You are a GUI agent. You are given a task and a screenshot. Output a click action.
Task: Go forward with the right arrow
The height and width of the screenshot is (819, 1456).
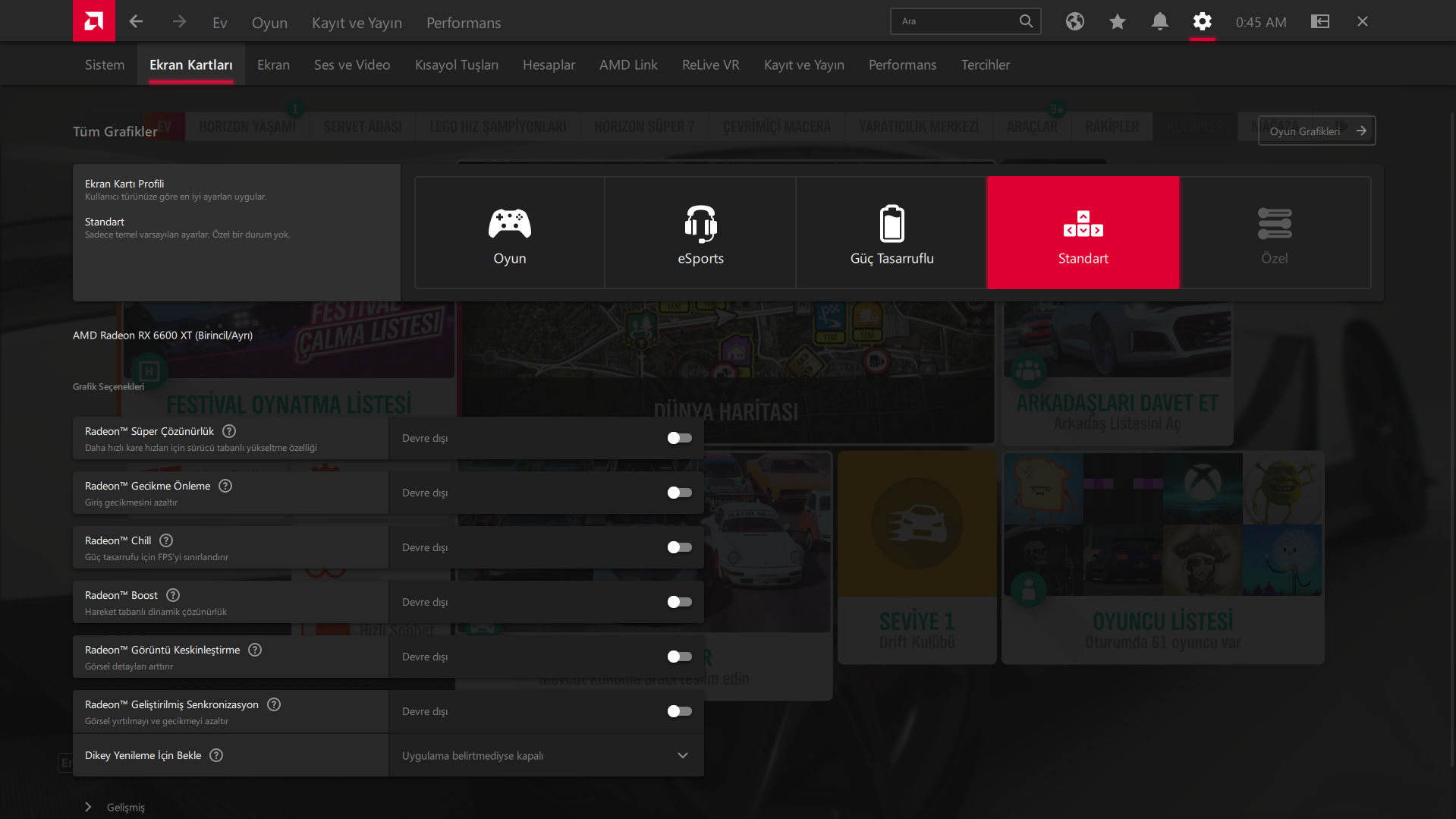(179, 21)
